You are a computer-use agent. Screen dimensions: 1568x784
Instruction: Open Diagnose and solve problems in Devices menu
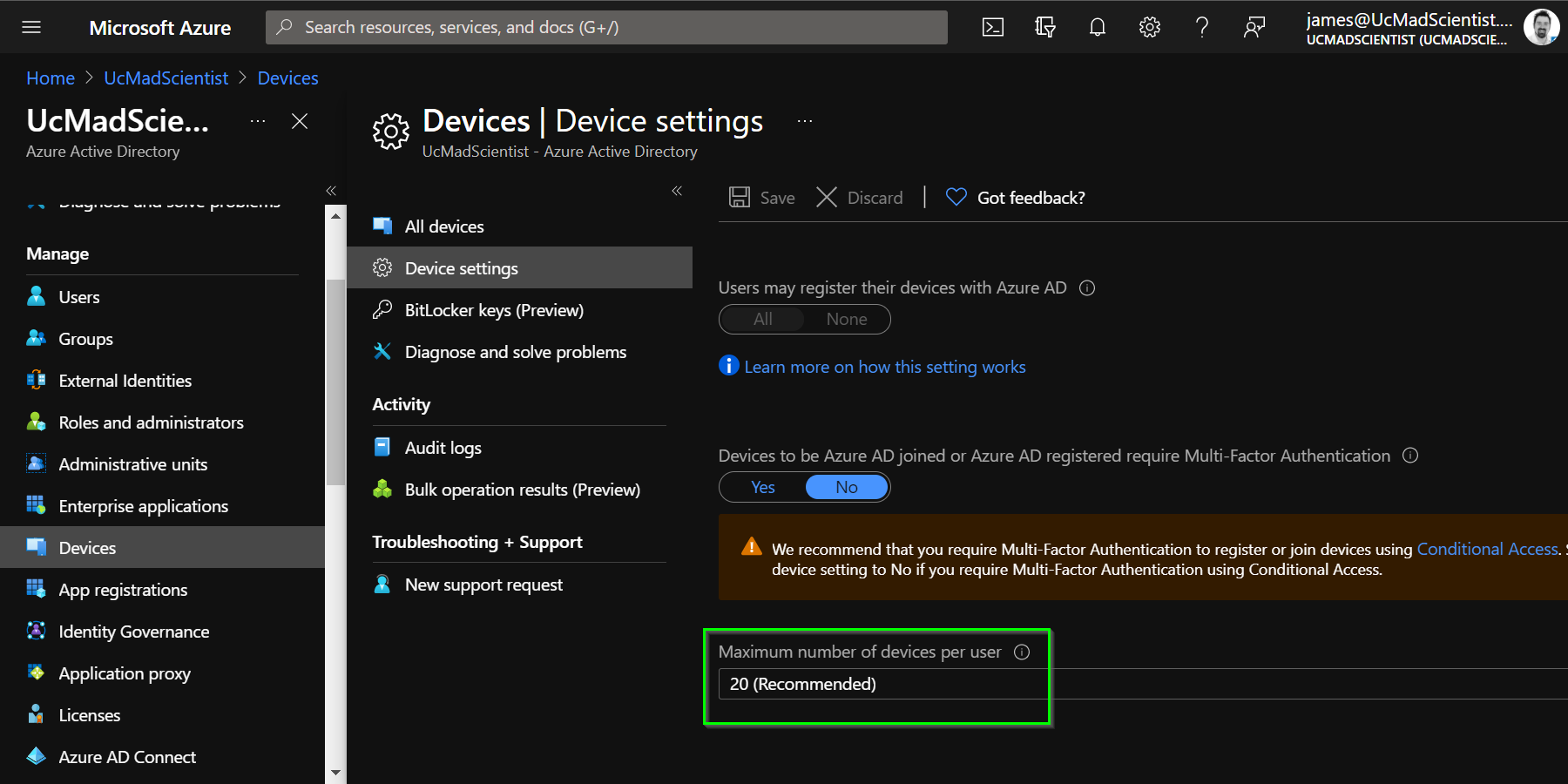519,351
